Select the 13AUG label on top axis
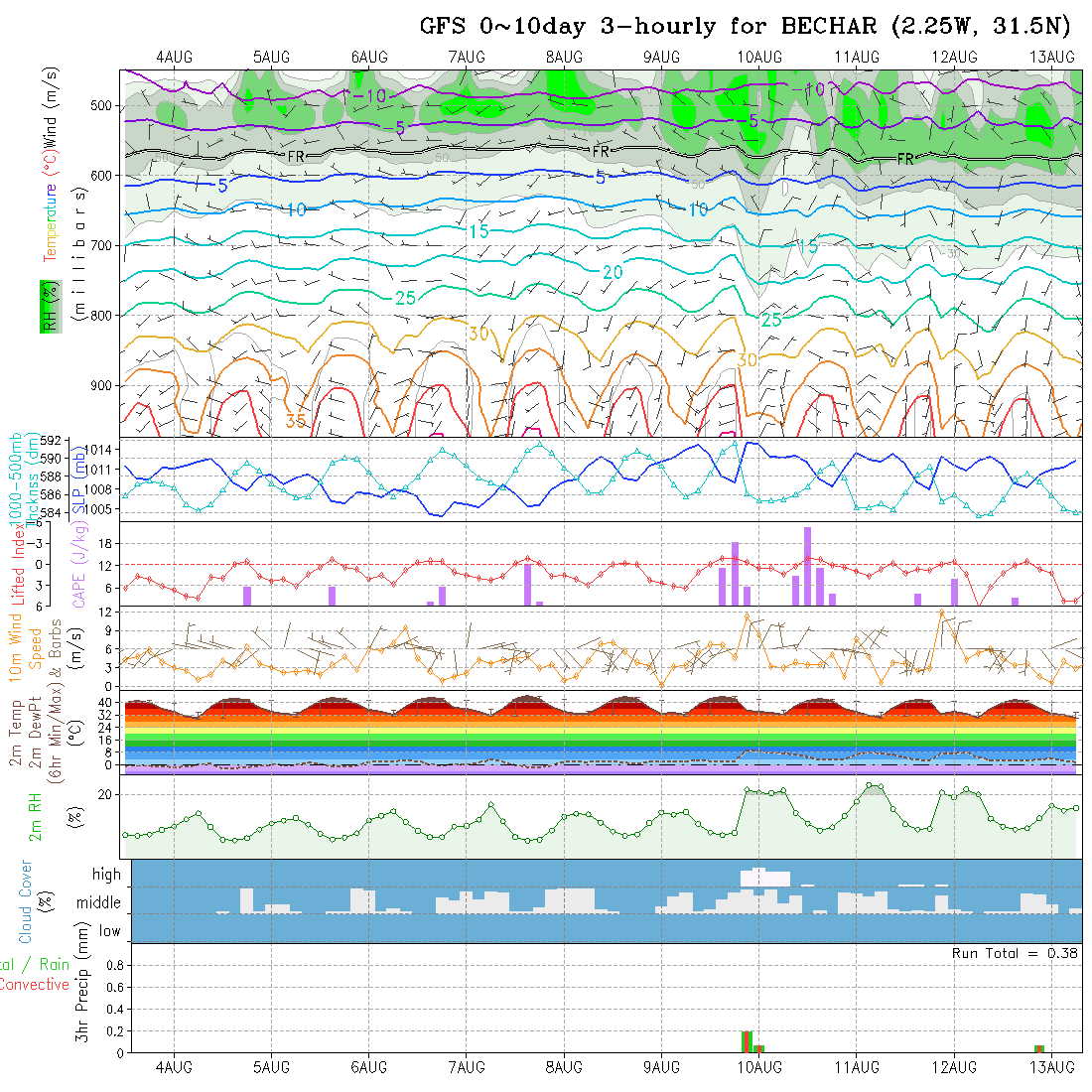This screenshot has width=1092, height=1092. click(1052, 58)
